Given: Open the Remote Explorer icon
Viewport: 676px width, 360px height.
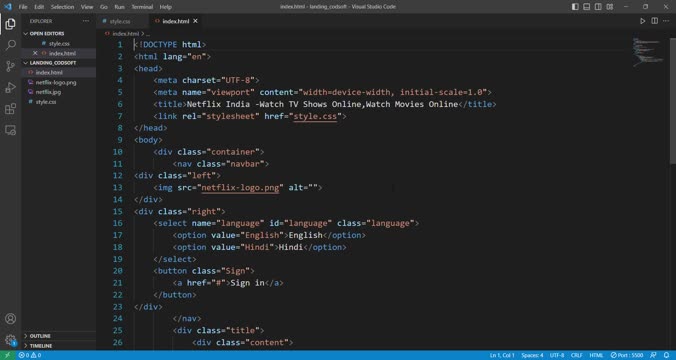Looking at the screenshot, I should pyautogui.click(x=10, y=130).
